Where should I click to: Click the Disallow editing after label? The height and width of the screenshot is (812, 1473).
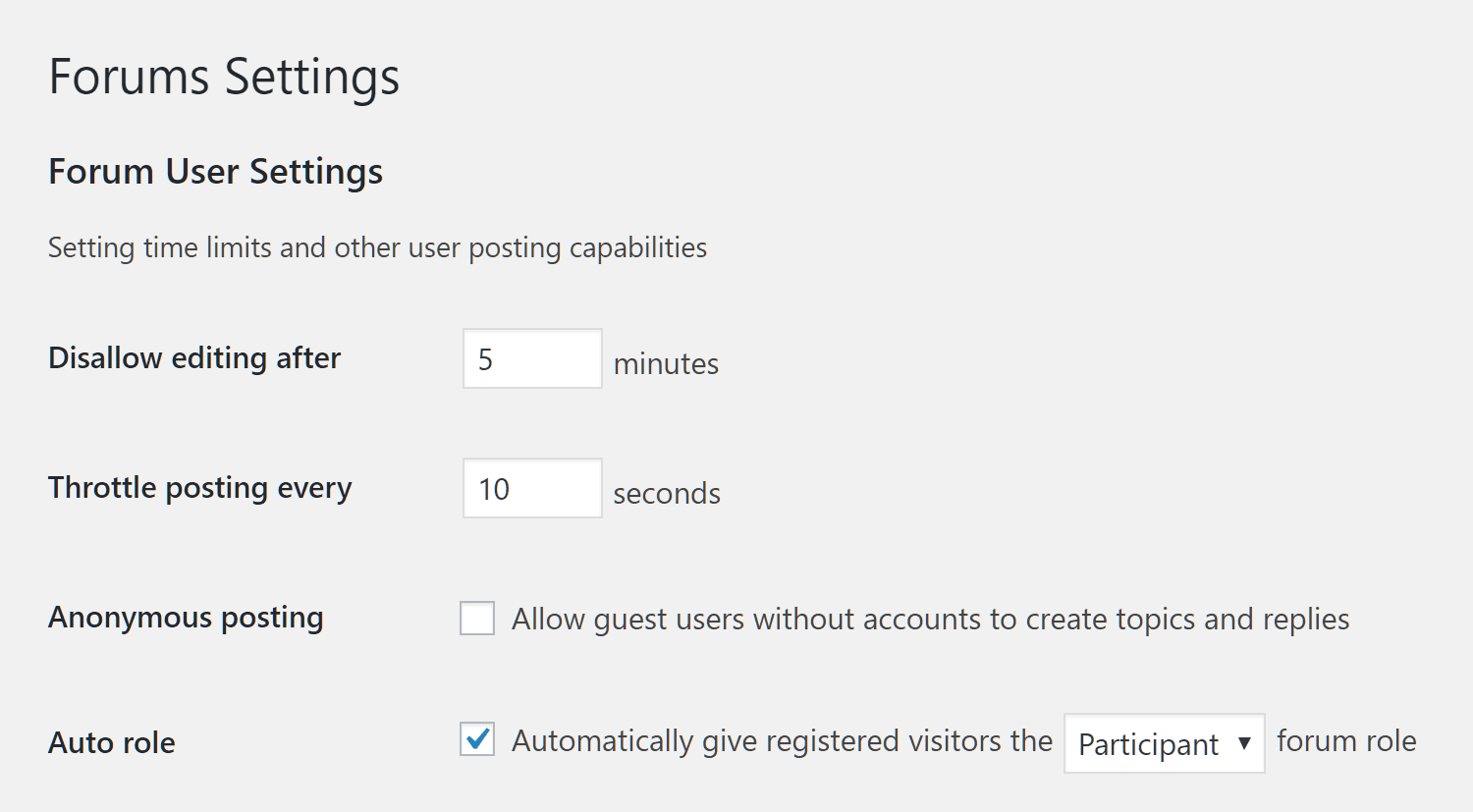193,358
